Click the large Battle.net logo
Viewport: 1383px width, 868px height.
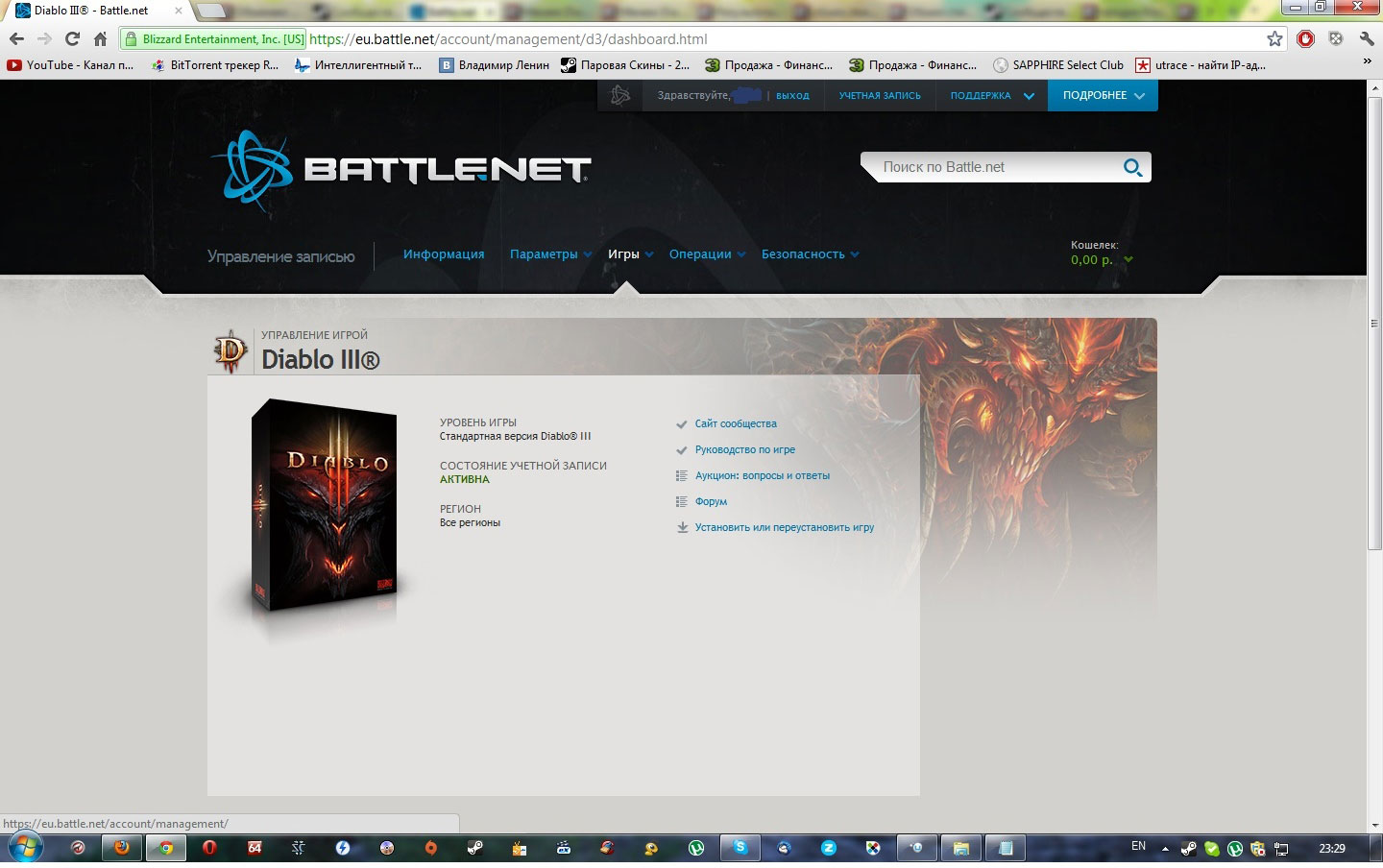click(x=400, y=170)
